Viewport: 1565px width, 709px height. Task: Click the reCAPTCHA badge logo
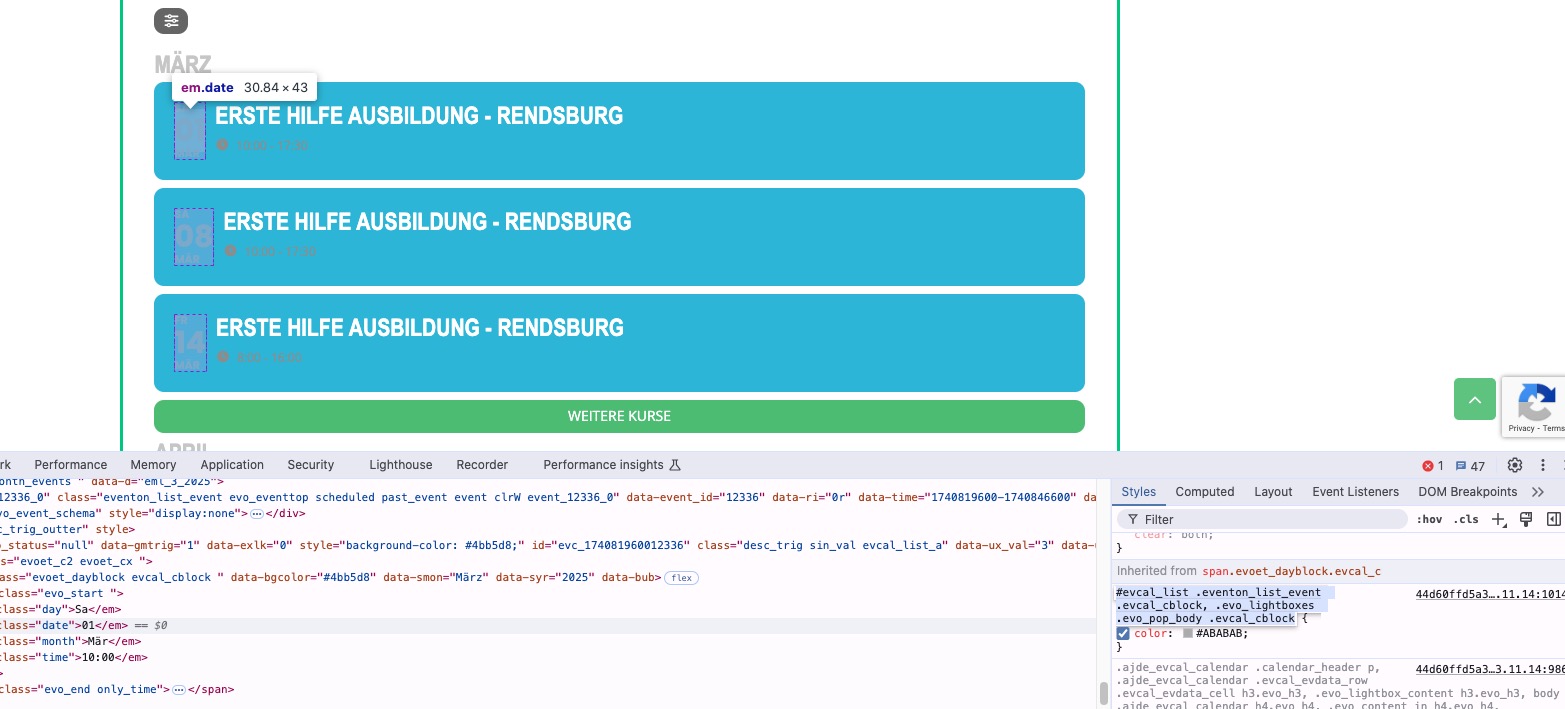click(x=1536, y=403)
